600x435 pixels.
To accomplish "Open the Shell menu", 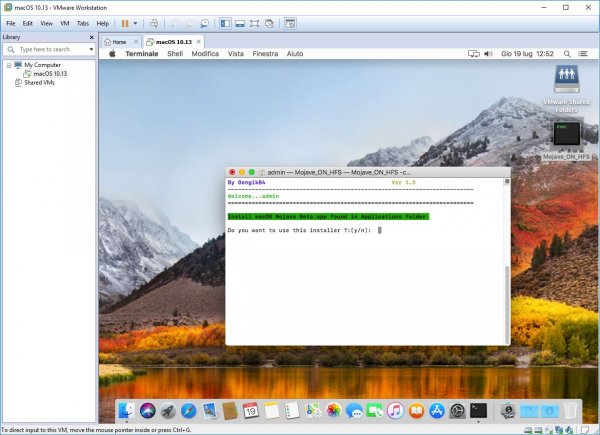I will click(x=175, y=54).
